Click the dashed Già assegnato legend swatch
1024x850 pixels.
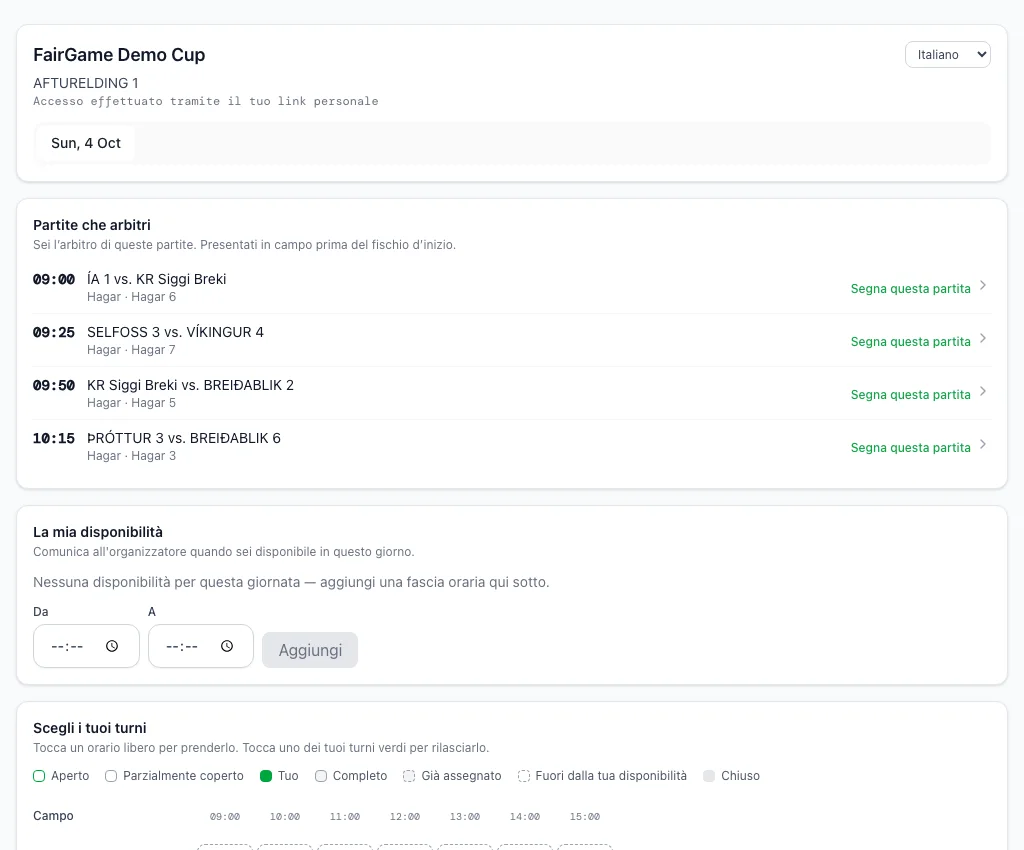(409, 776)
